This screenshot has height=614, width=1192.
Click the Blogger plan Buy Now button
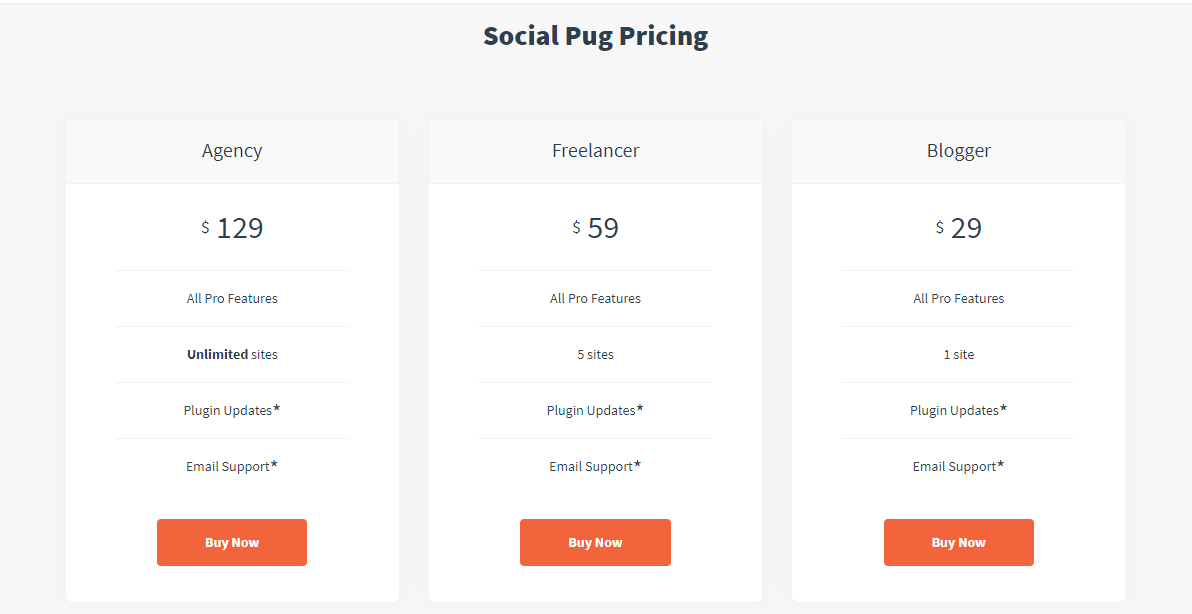tap(958, 542)
